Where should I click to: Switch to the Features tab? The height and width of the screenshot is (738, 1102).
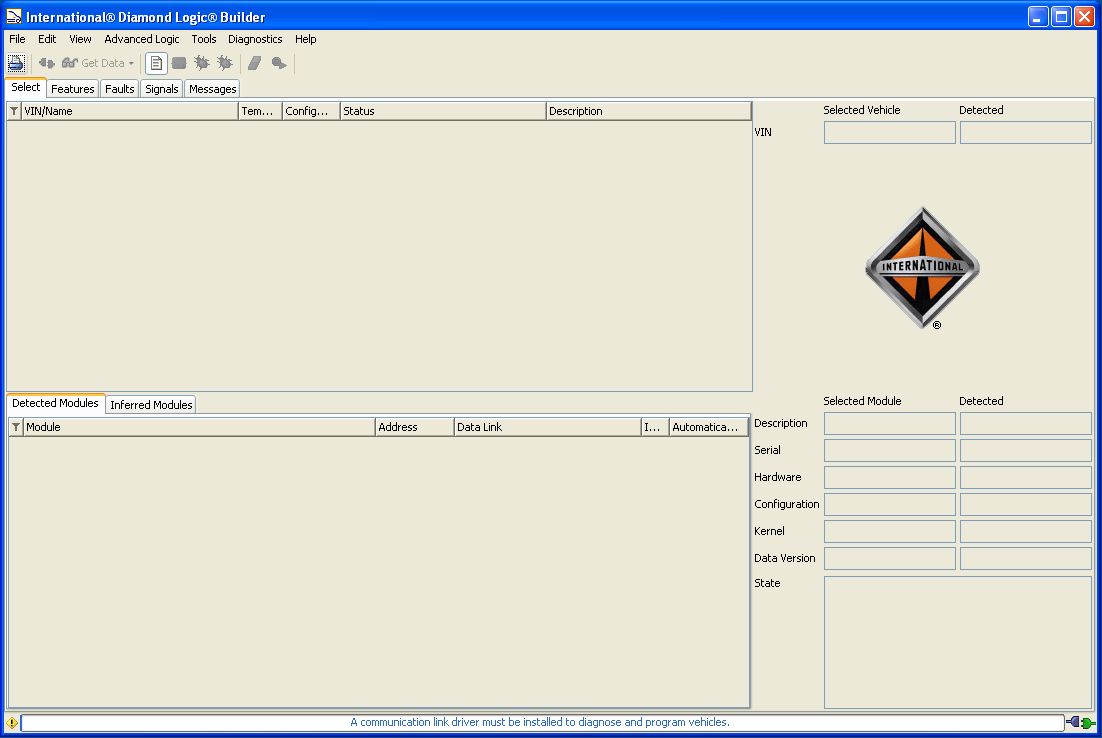click(72, 89)
